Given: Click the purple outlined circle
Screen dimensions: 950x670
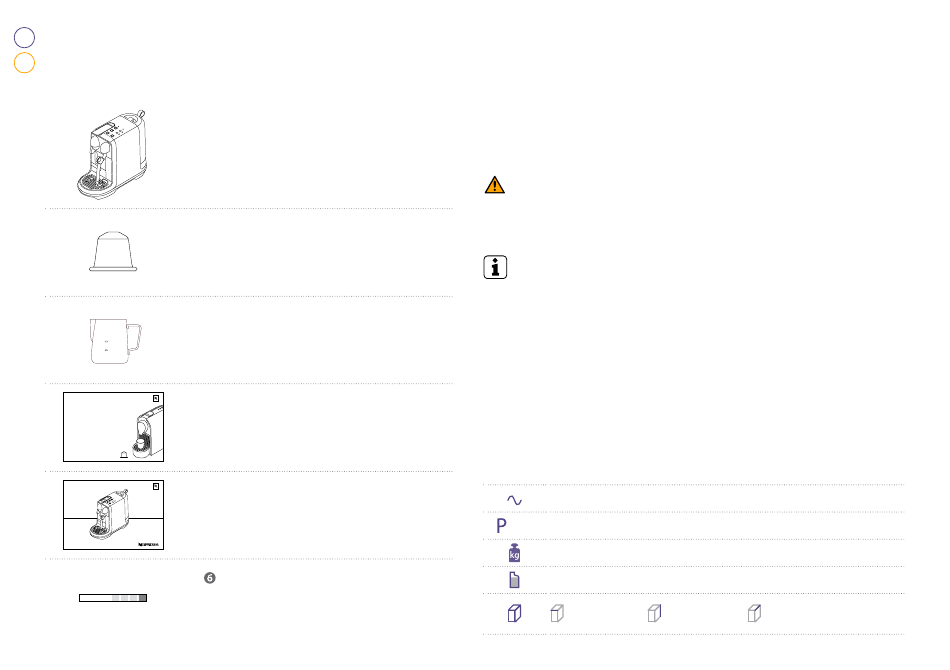Looking at the screenshot, I should coord(24,38).
